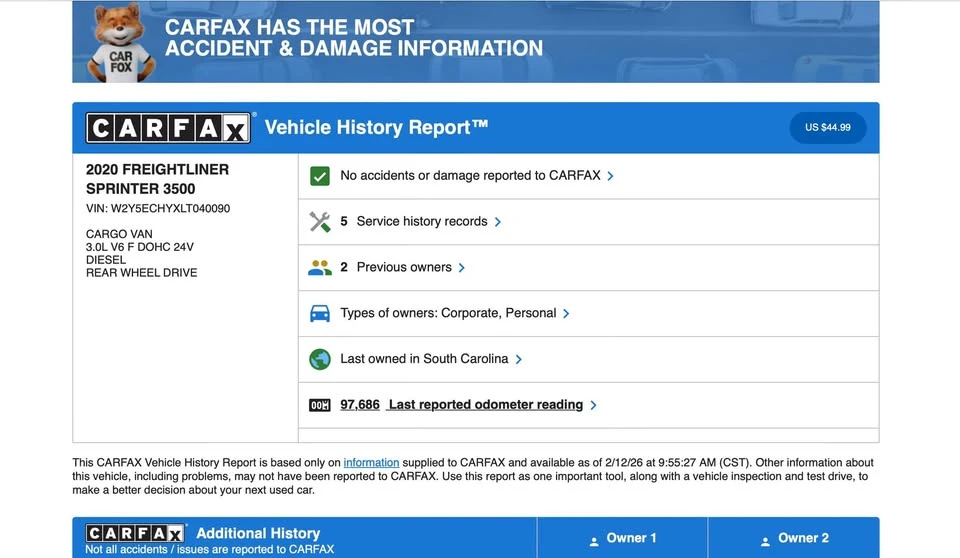960x558 pixels.
Task: Click the green checkmark no-accidents icon
Action: click(320, 176)
